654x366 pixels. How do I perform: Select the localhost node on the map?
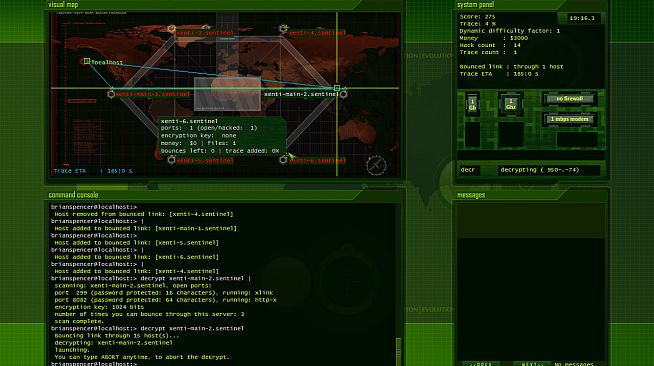click(86, 61)
